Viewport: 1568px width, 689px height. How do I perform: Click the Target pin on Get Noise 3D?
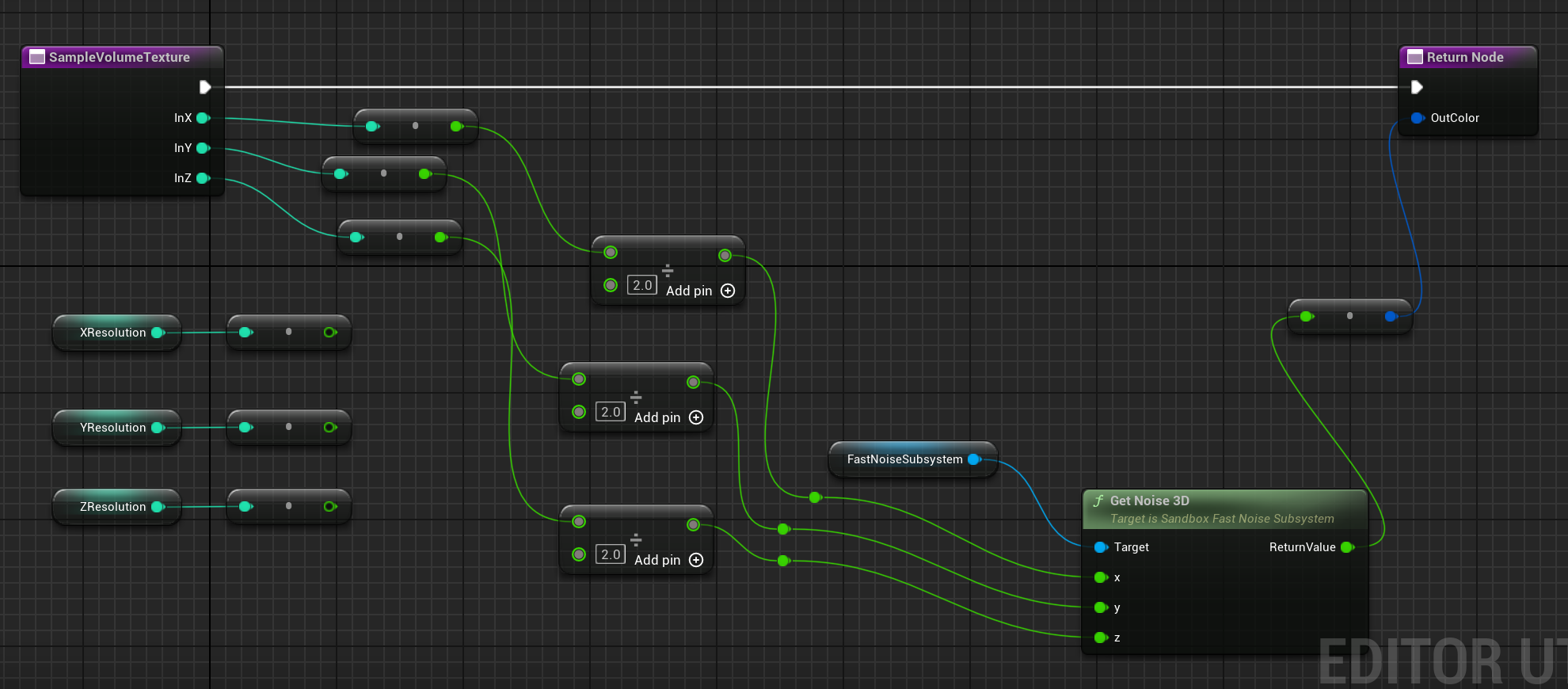(1100, 547)
